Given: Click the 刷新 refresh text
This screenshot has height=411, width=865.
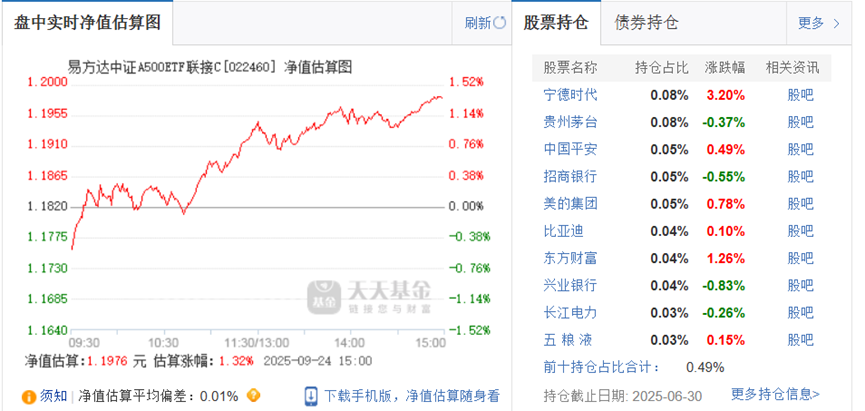Looking at the screenshot, I should pos(478,23).
